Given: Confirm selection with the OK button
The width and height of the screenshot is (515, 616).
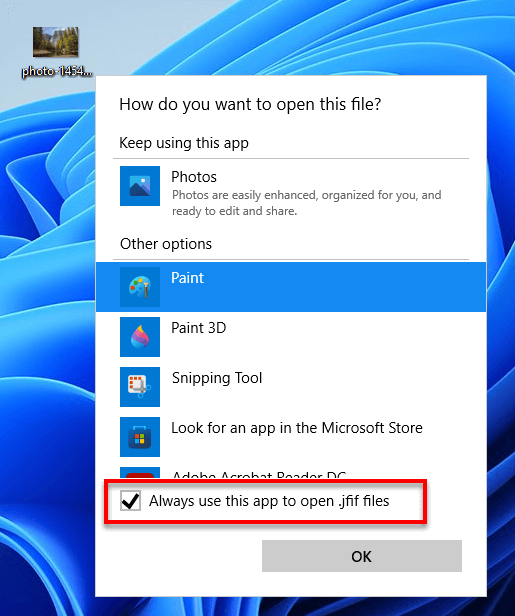Looking at the screenshot, I should [362, 556].
